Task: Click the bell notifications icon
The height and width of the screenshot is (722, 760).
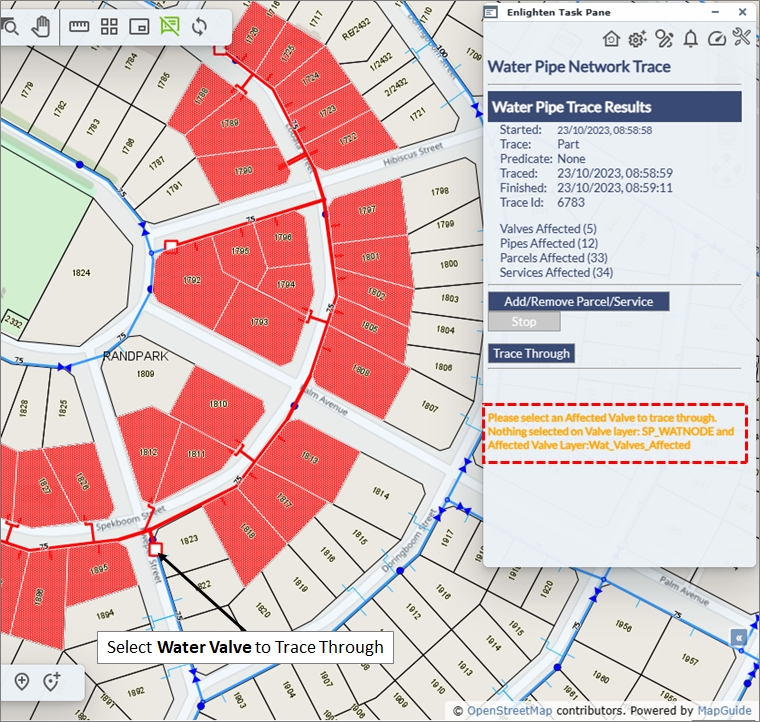Action: (690, 39)
